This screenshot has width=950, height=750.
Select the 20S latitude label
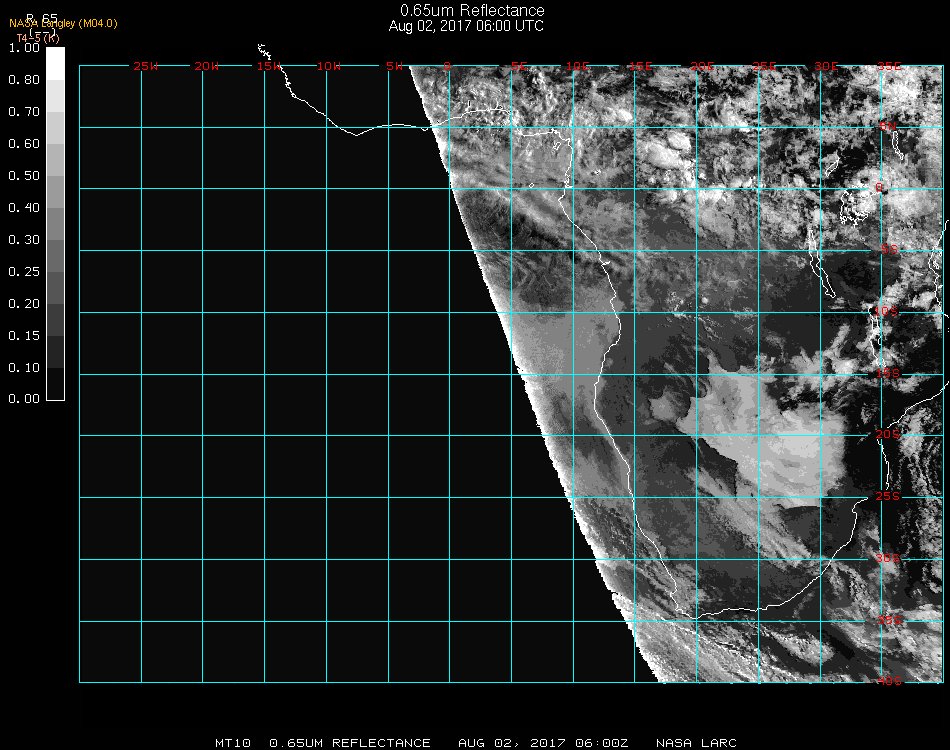coord(888,434)
